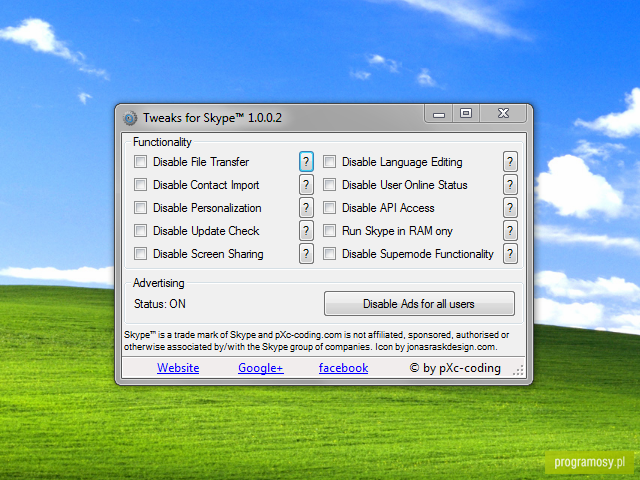Click the 'Status: ON' advertising text
640x480 pixels.
click(160, 304)
